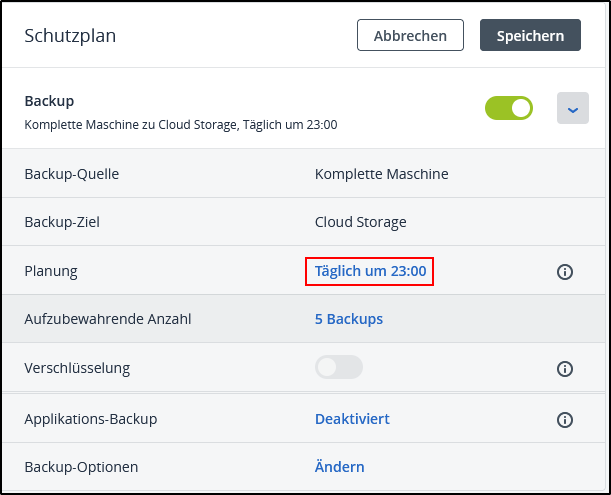The height and width of the screenshot is (495, 611).
Task: Save the plan with Speichern
Action: point(530,35)
